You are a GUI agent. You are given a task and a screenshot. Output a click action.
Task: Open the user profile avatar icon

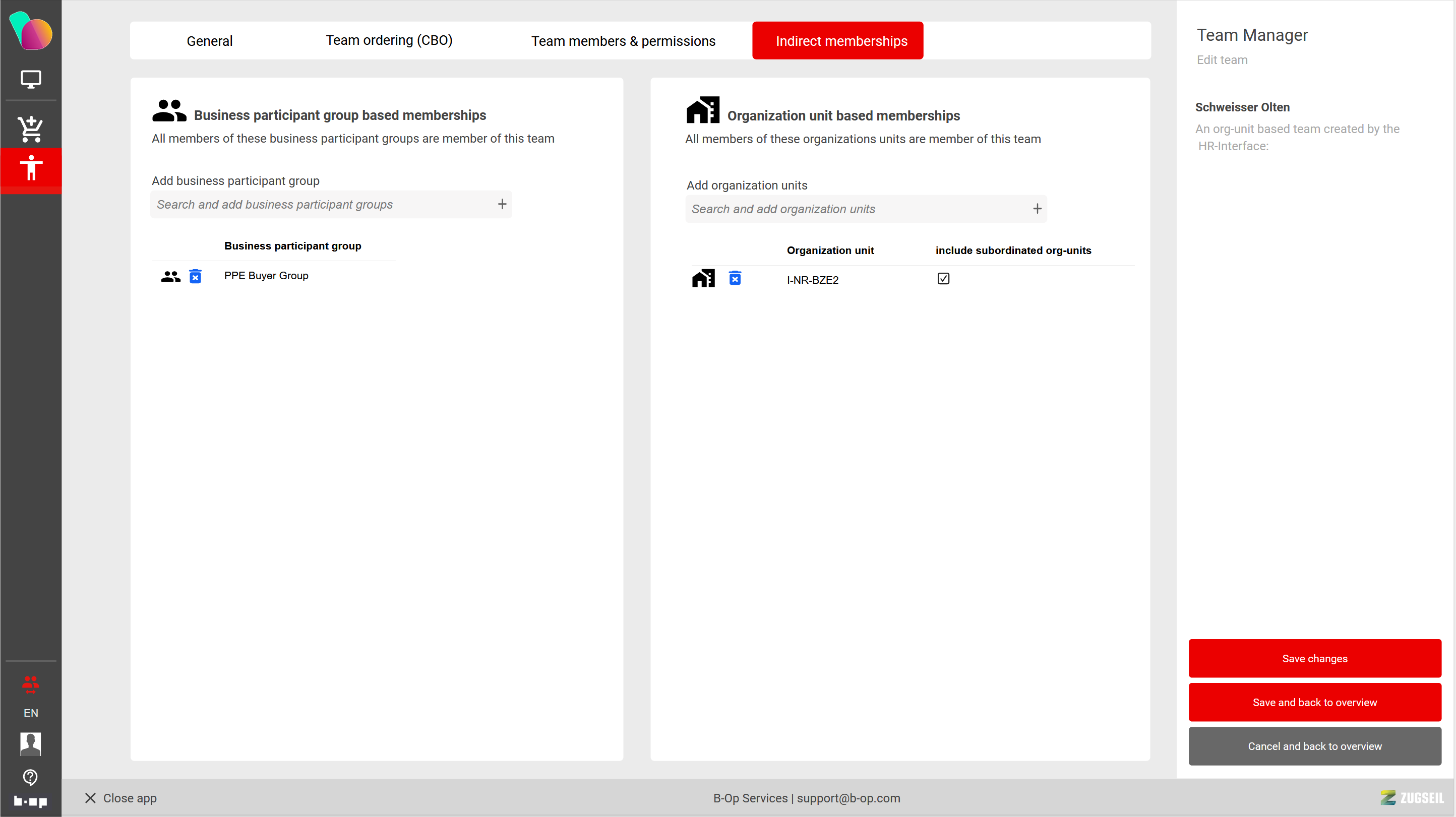(x=31, y=743)
